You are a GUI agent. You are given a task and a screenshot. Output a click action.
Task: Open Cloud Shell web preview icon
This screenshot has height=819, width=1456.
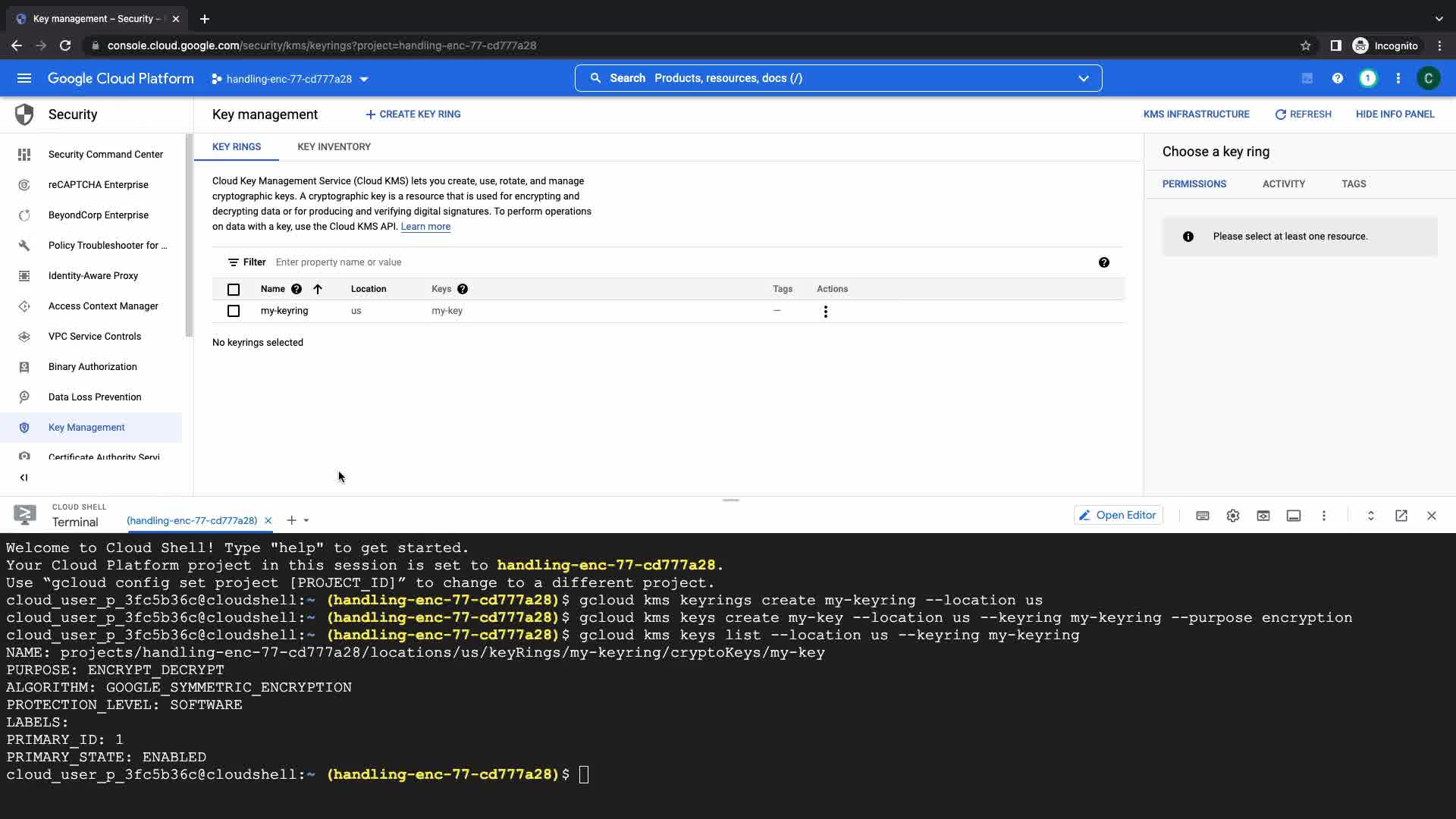[x=1263, y=516]
